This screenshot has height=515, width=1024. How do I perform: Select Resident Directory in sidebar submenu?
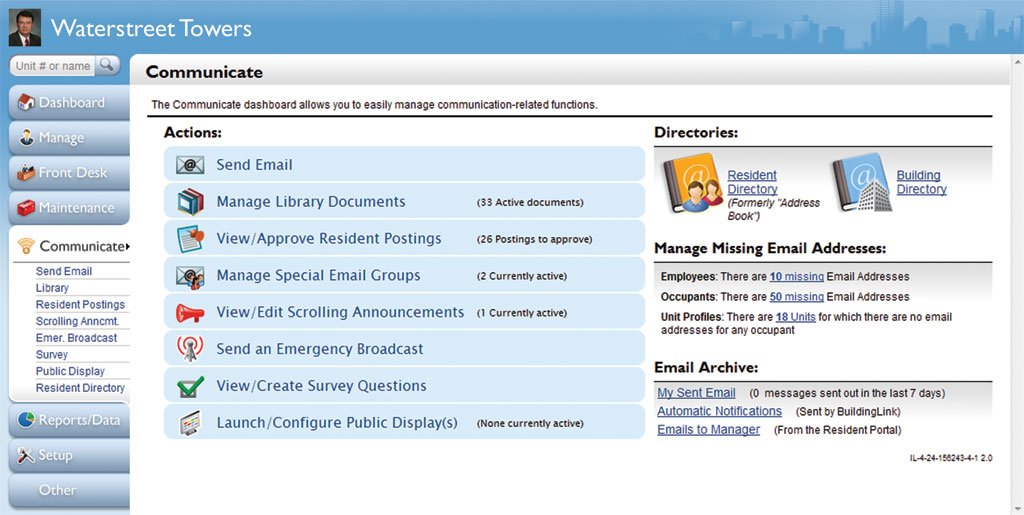pos(80,388)
